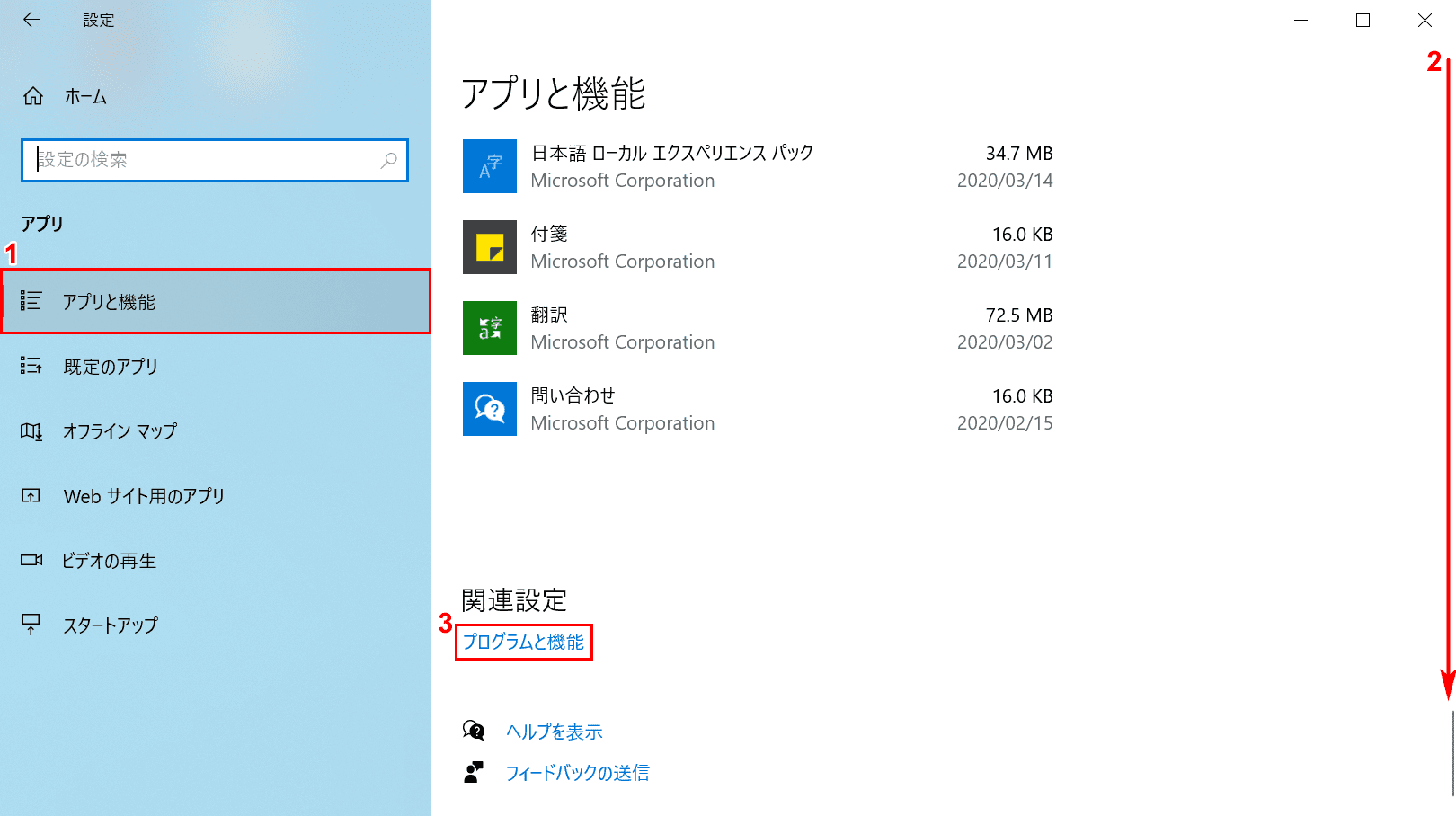
Task: Open Web サイト用のアプリ page
Action: [216, 496]
